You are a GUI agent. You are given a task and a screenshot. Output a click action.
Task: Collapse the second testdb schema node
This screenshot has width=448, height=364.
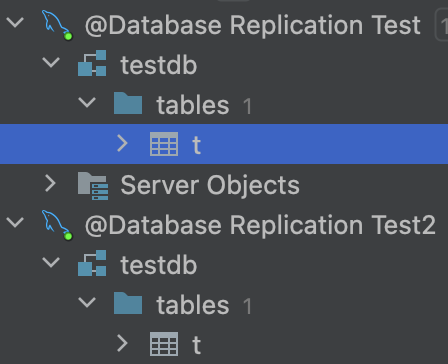tap(51, 263)
